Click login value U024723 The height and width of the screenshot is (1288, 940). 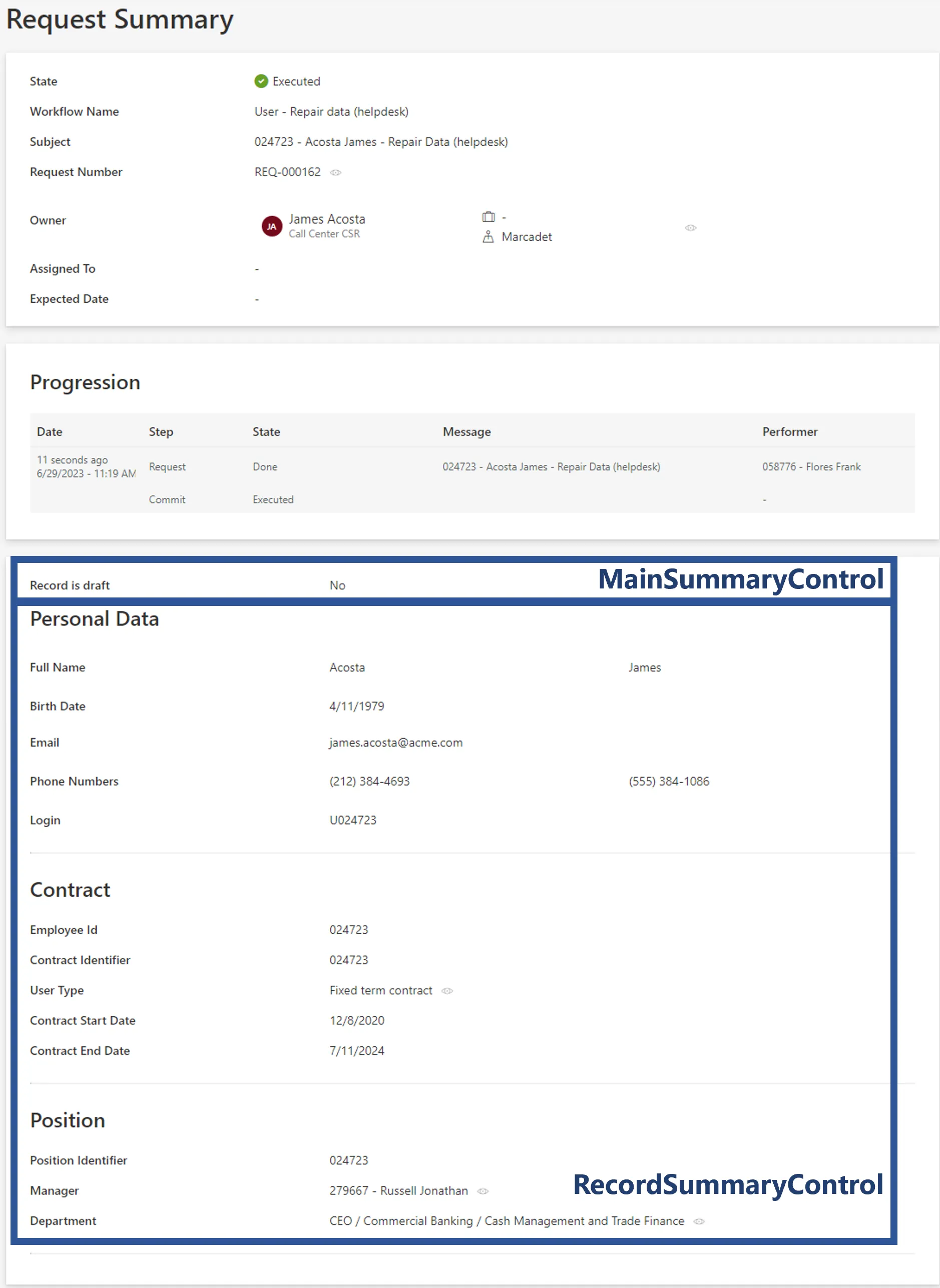pyautogui.click(x=353, y=820)
